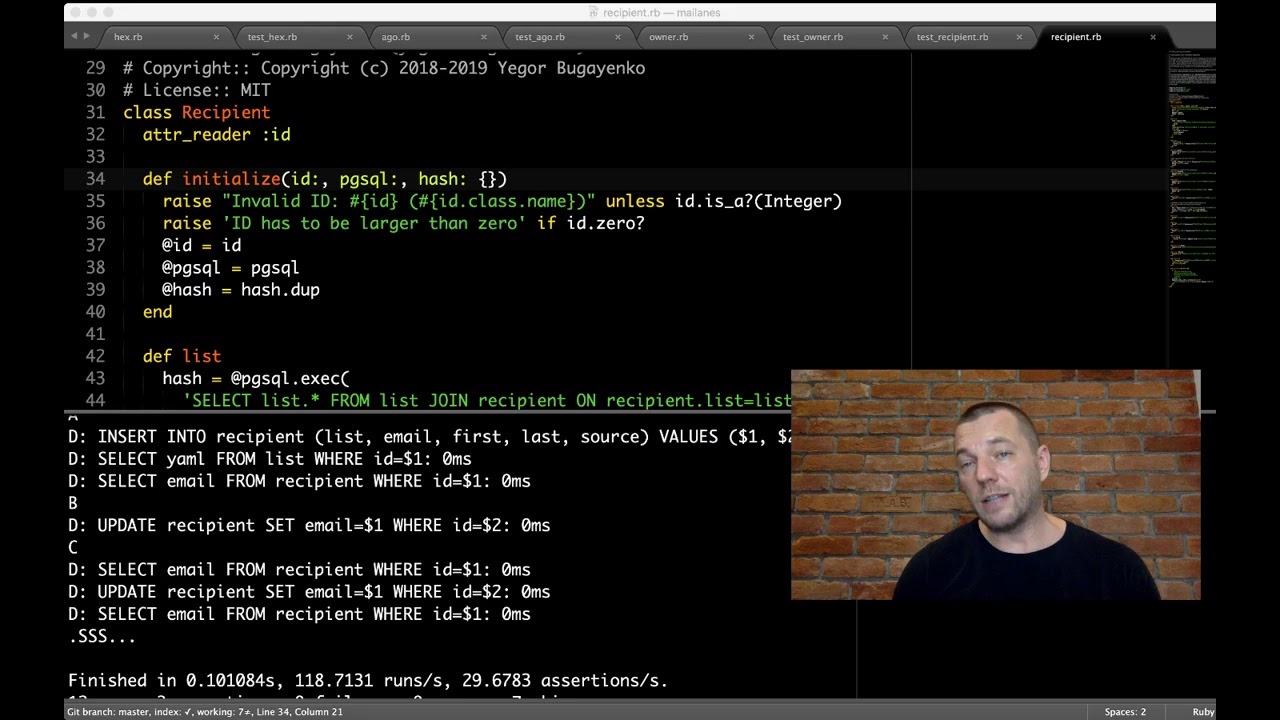Click the 'Invalid ID' raise statement
1280x720 pixels.
[x=502, y=201]
